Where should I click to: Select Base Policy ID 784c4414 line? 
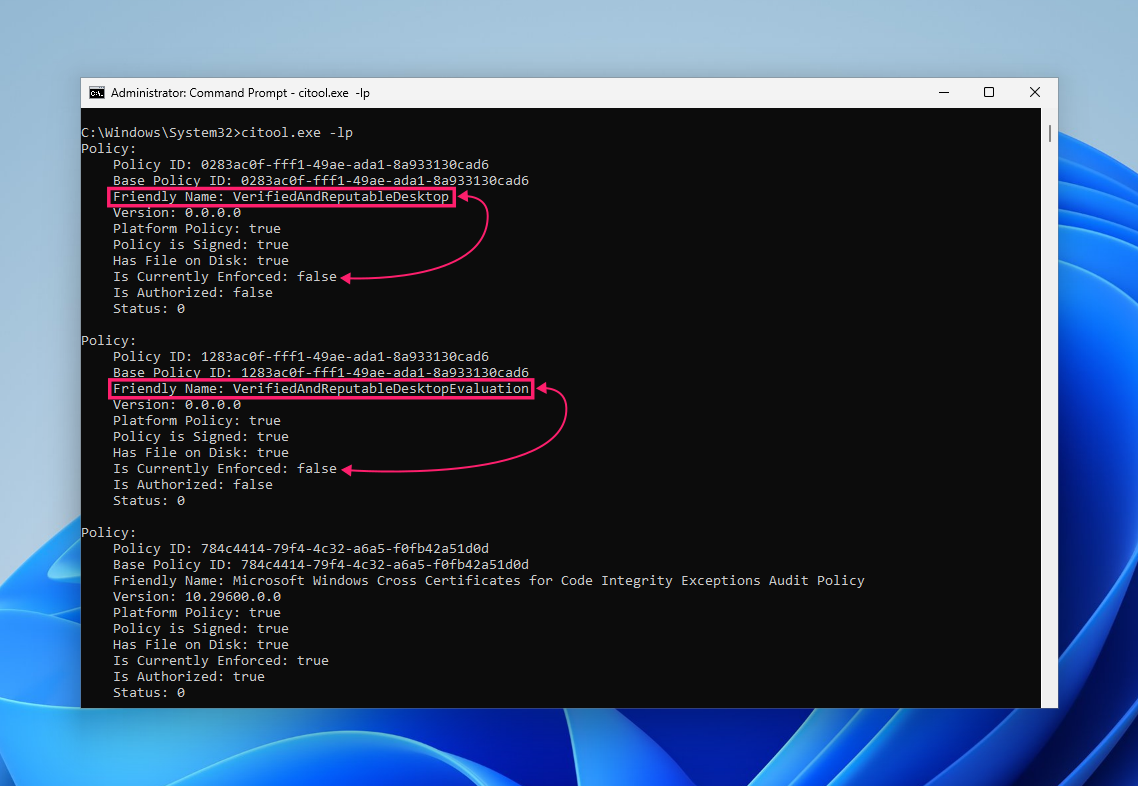click(321, 565)
